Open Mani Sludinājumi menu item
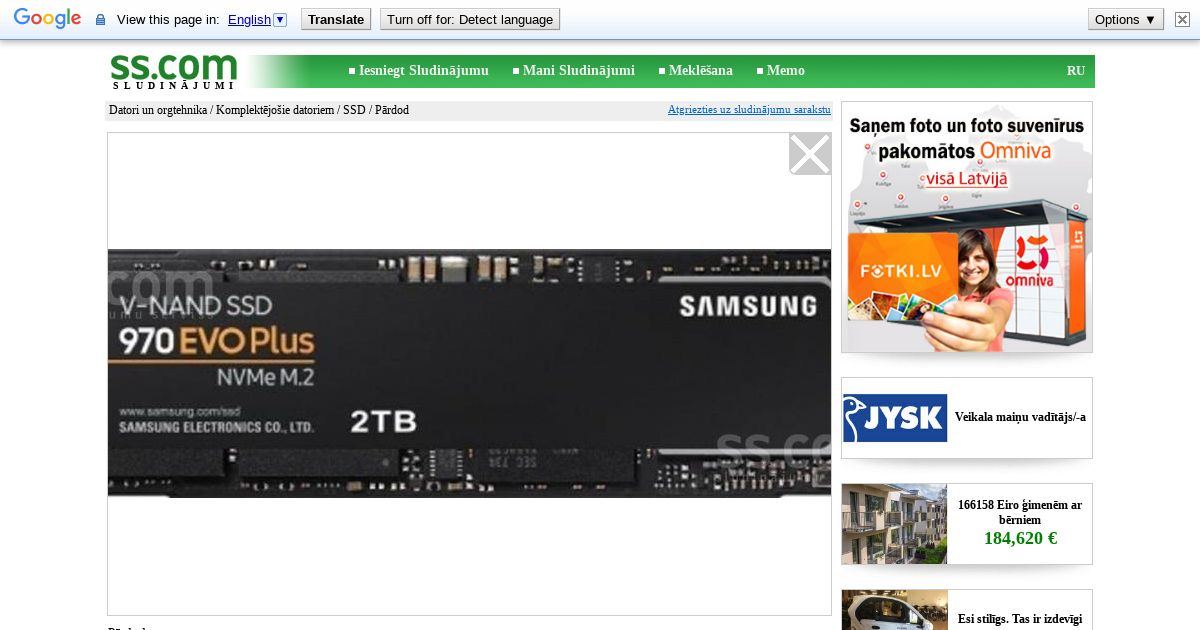Viewport: 1200px width, 630px height. tap(578, 70)
